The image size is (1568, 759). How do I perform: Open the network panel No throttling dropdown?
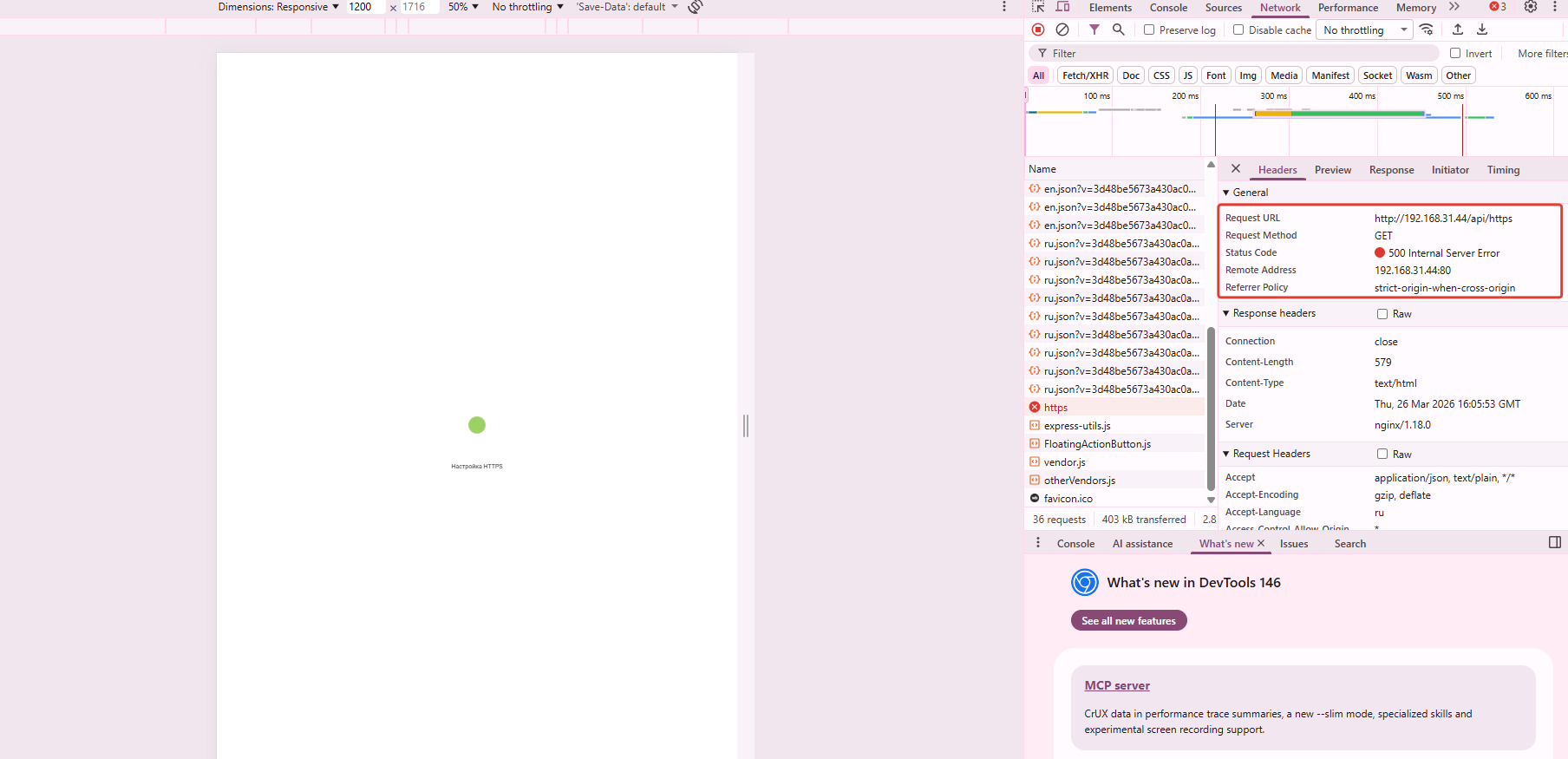tap(1365, 30)
